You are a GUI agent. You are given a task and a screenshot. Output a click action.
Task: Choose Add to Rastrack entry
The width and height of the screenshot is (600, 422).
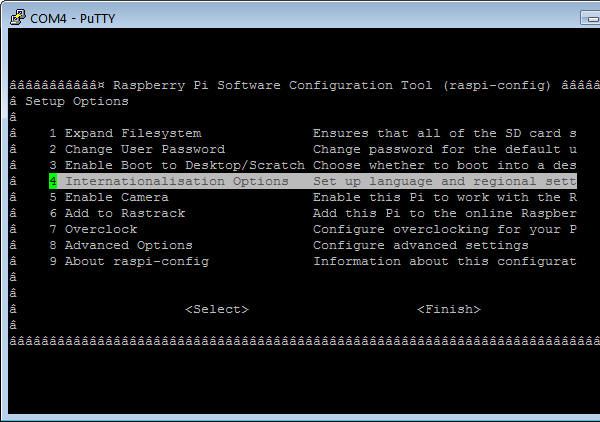(125, 213)
